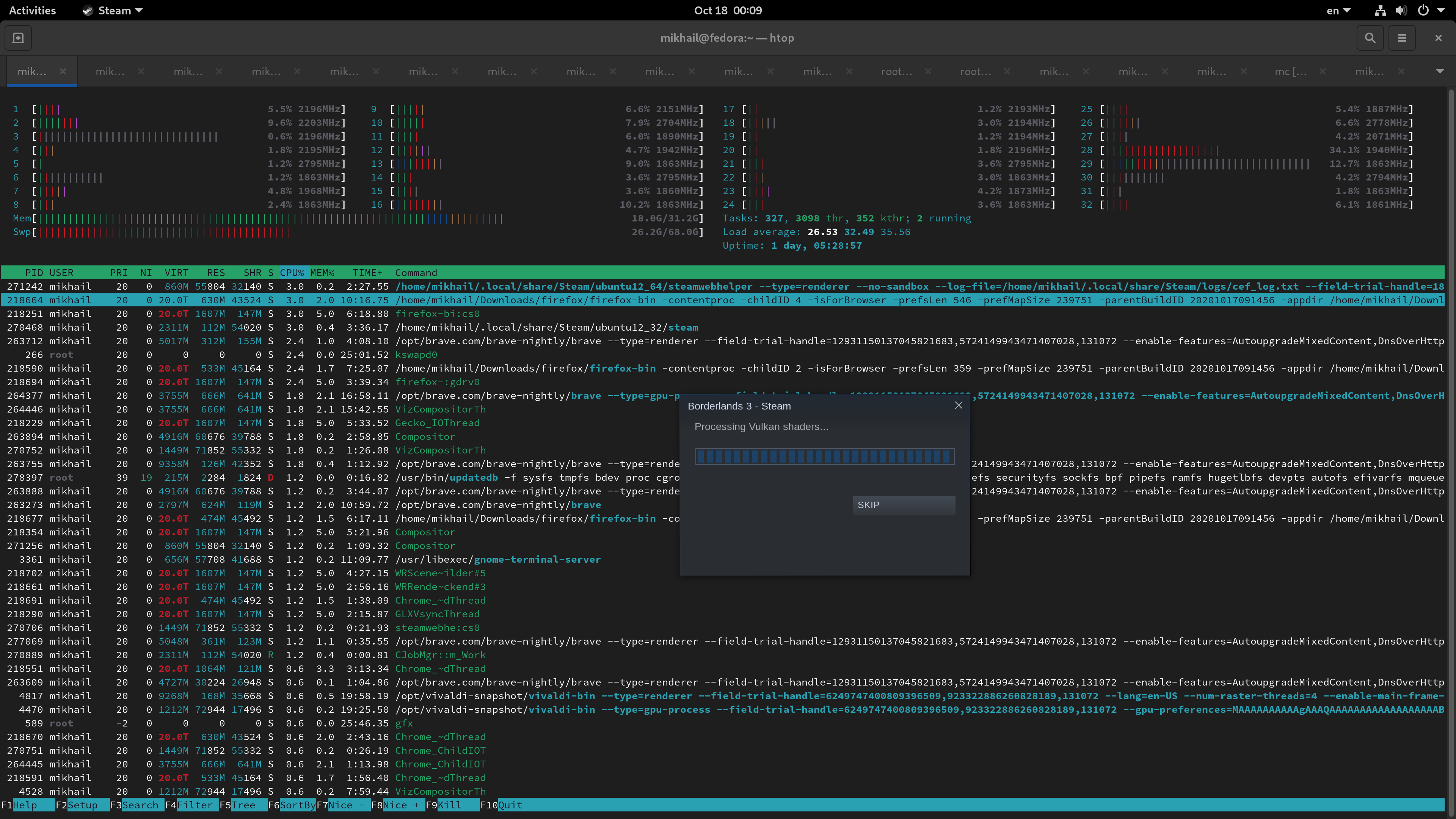Select the kswapd0 process row

723,355
